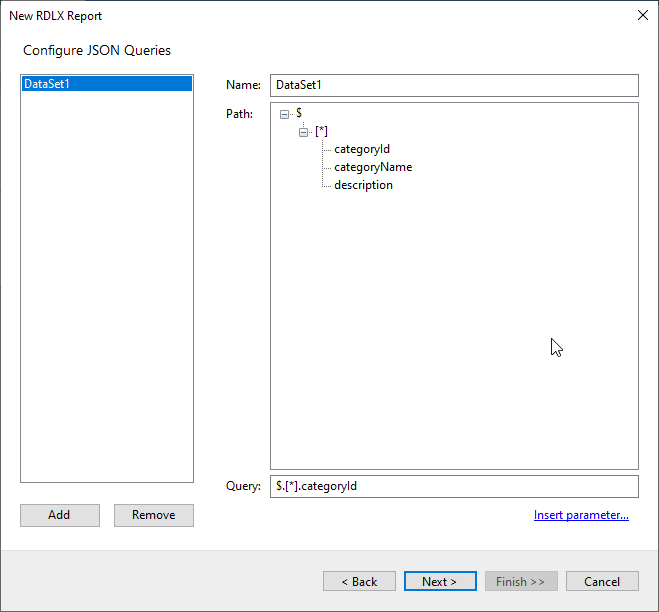Click the Name input field
Image resolution: width=659 pixels, height=612 pixels.
[454, 85]
